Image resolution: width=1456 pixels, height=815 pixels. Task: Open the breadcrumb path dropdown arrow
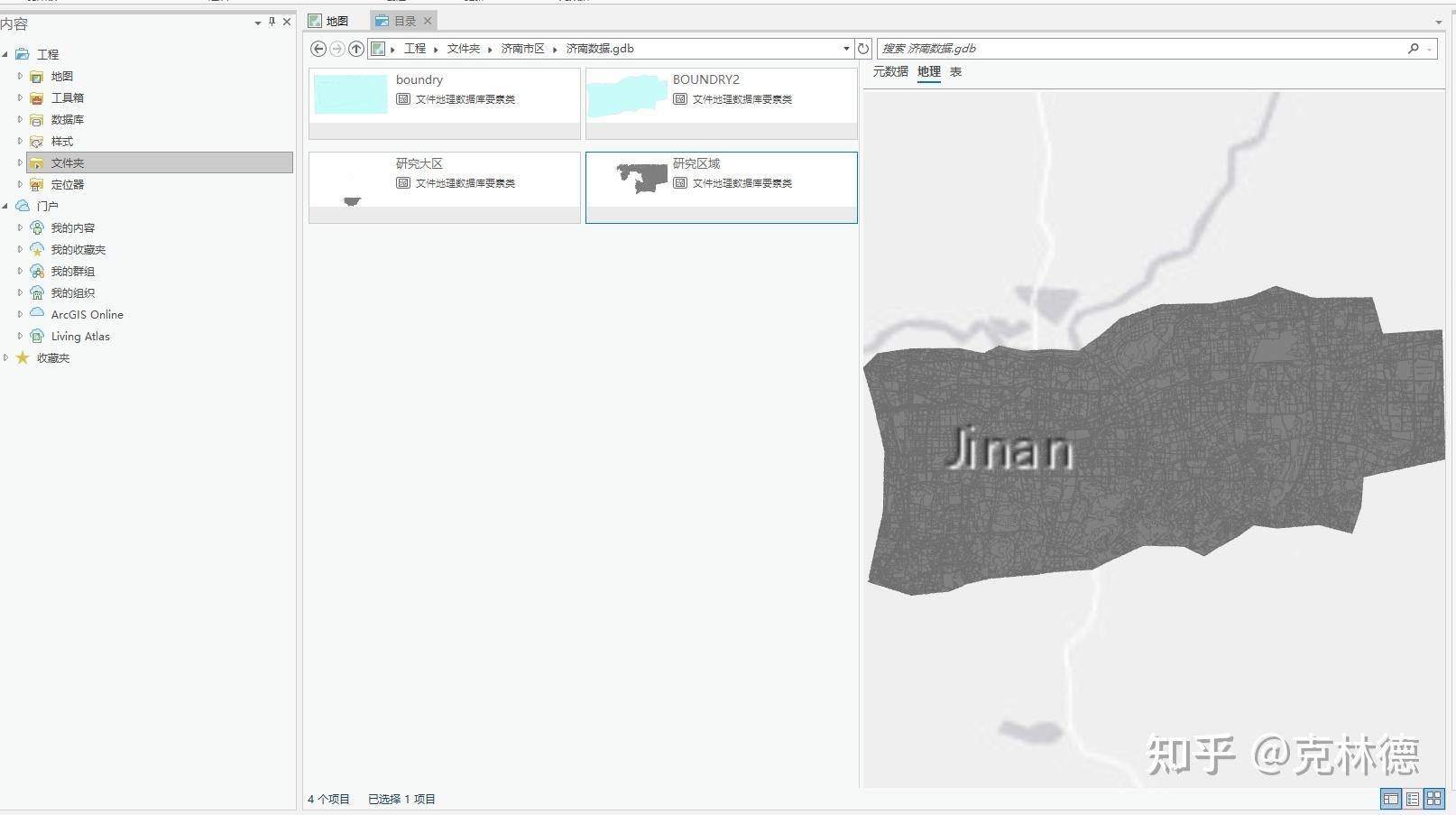pos(845,49)
